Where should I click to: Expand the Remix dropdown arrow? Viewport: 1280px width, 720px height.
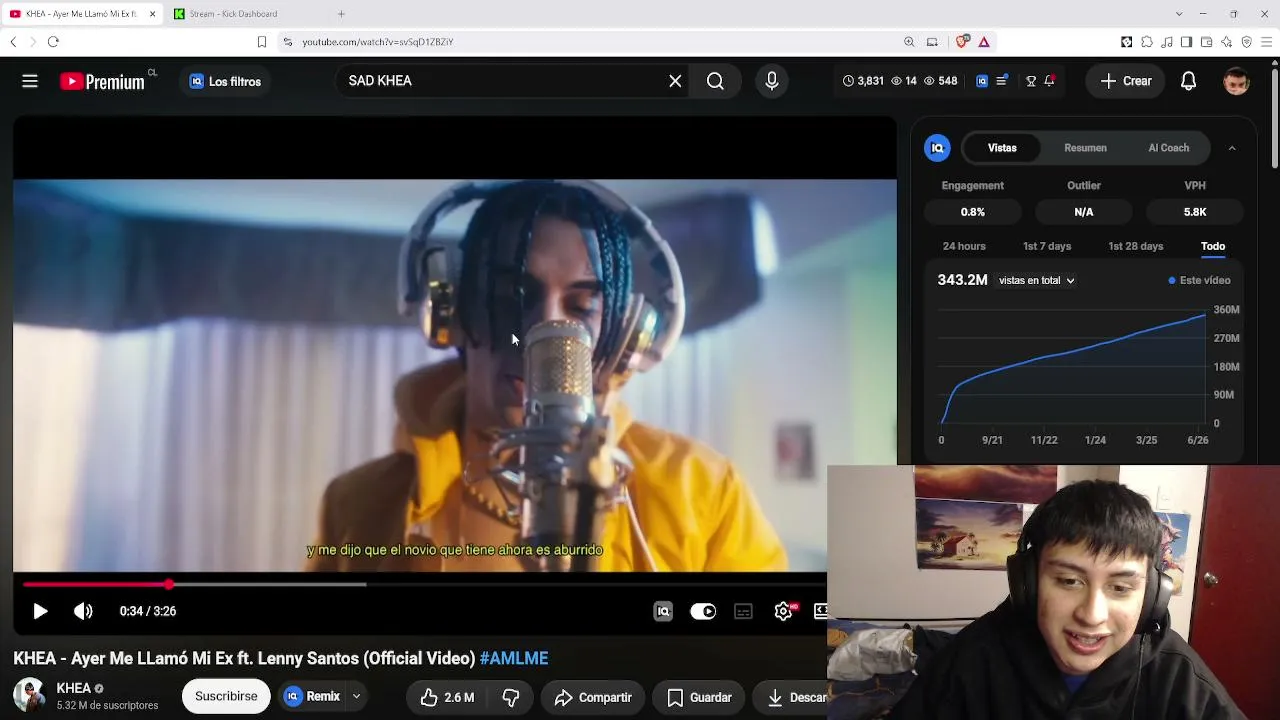click(x=356, y=697)
